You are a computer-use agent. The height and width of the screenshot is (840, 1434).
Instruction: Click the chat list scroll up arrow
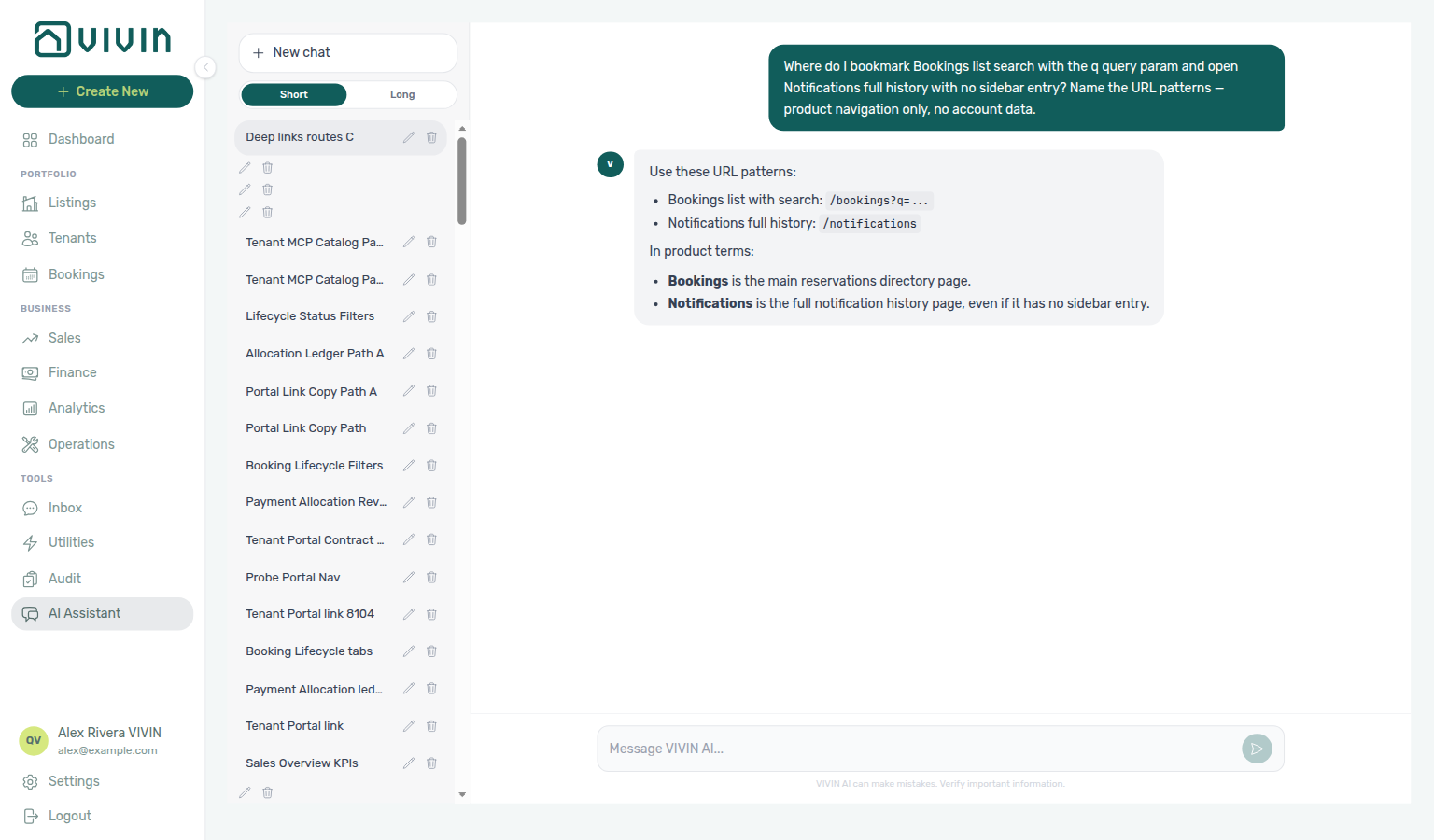point(462,129)
